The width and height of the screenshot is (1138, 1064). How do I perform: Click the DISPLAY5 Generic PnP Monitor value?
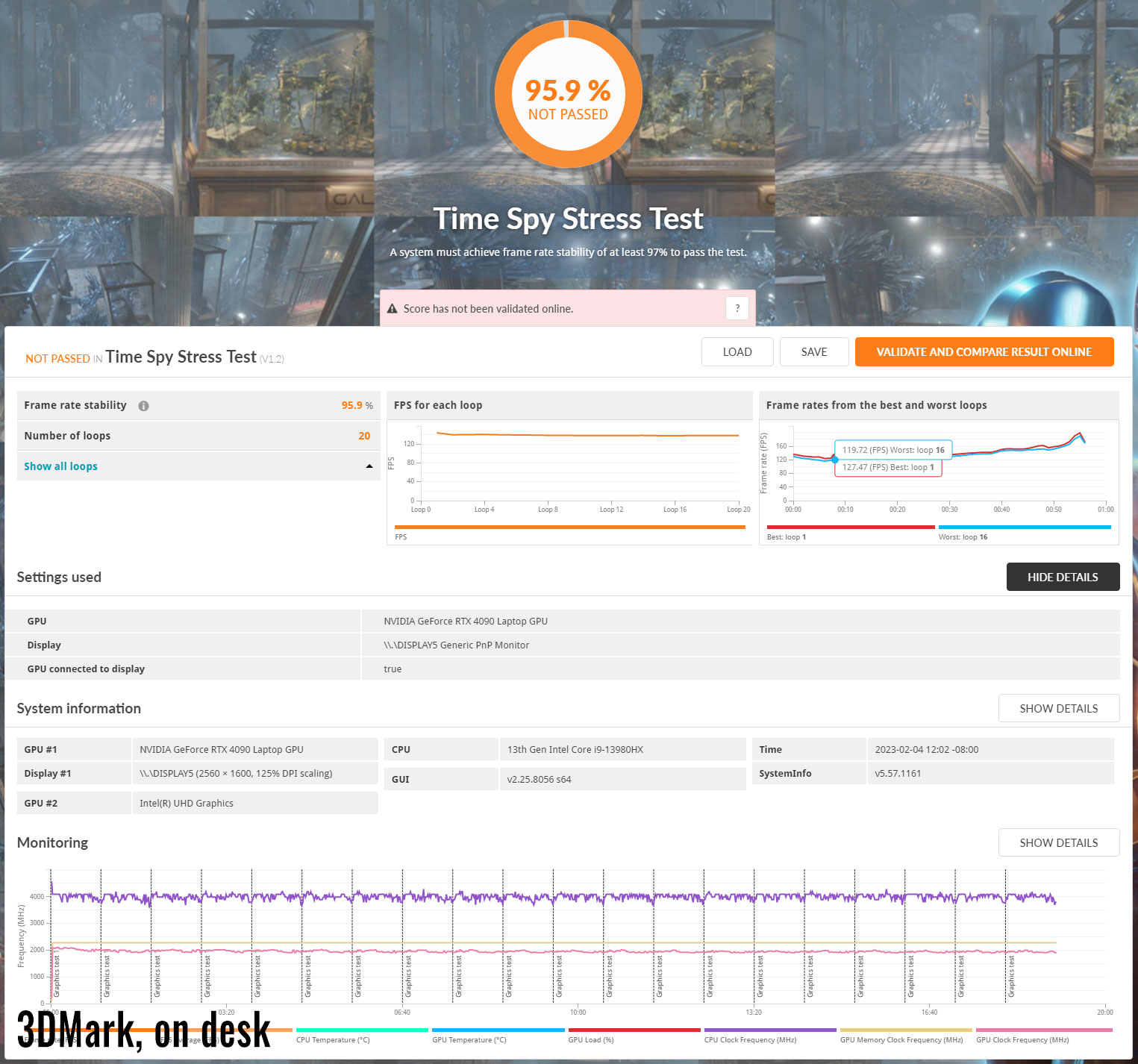(x=457, y=645)
